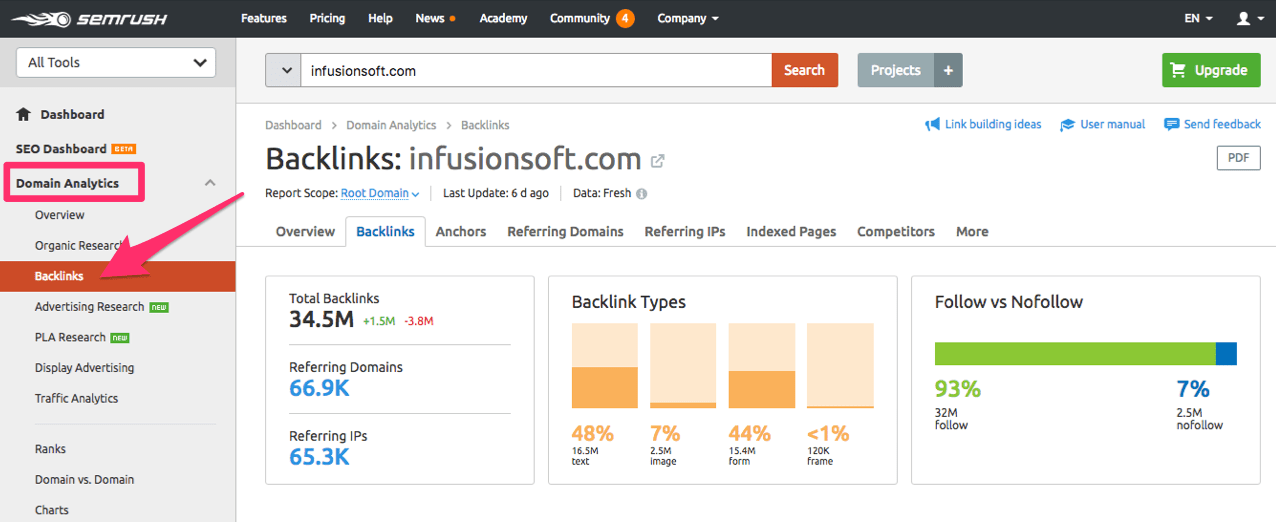Click the 7% nofollow percentage
The height and width of the screenshot is (522, 1276).
[x=1193, y=389]
